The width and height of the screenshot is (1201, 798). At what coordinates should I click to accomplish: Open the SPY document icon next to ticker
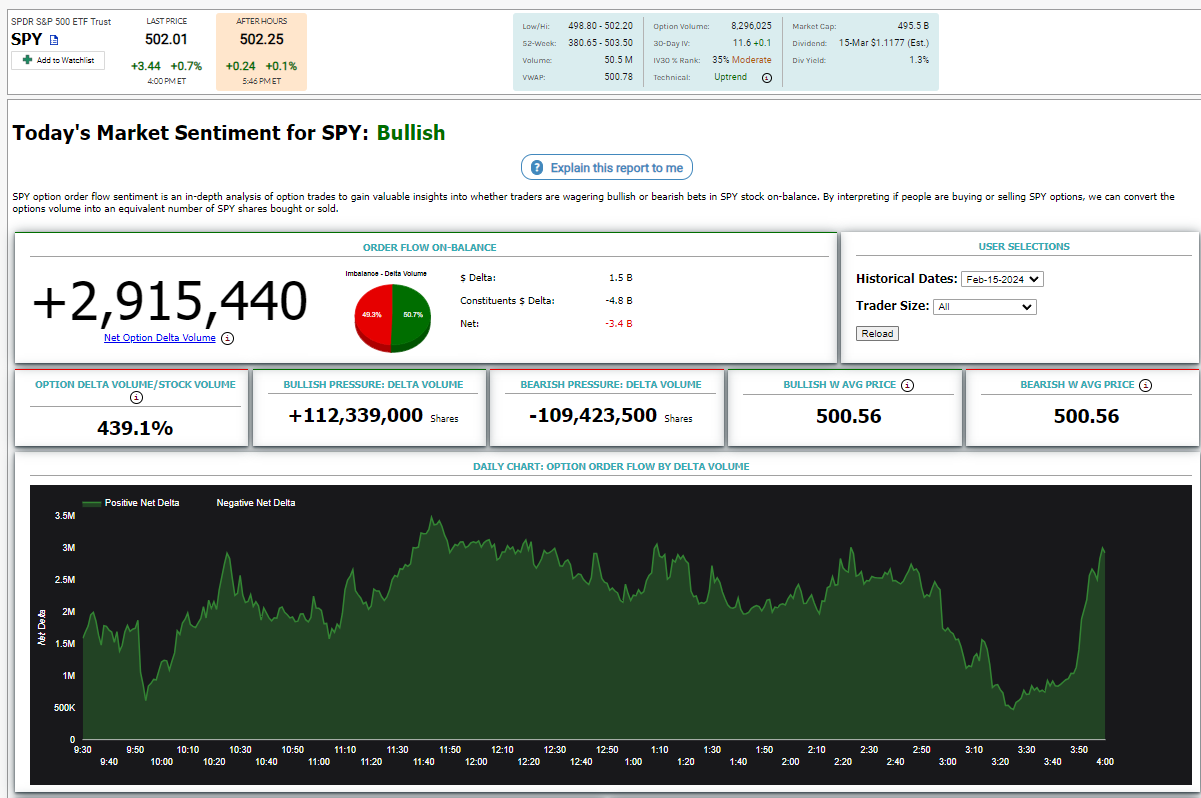point(55,40)
